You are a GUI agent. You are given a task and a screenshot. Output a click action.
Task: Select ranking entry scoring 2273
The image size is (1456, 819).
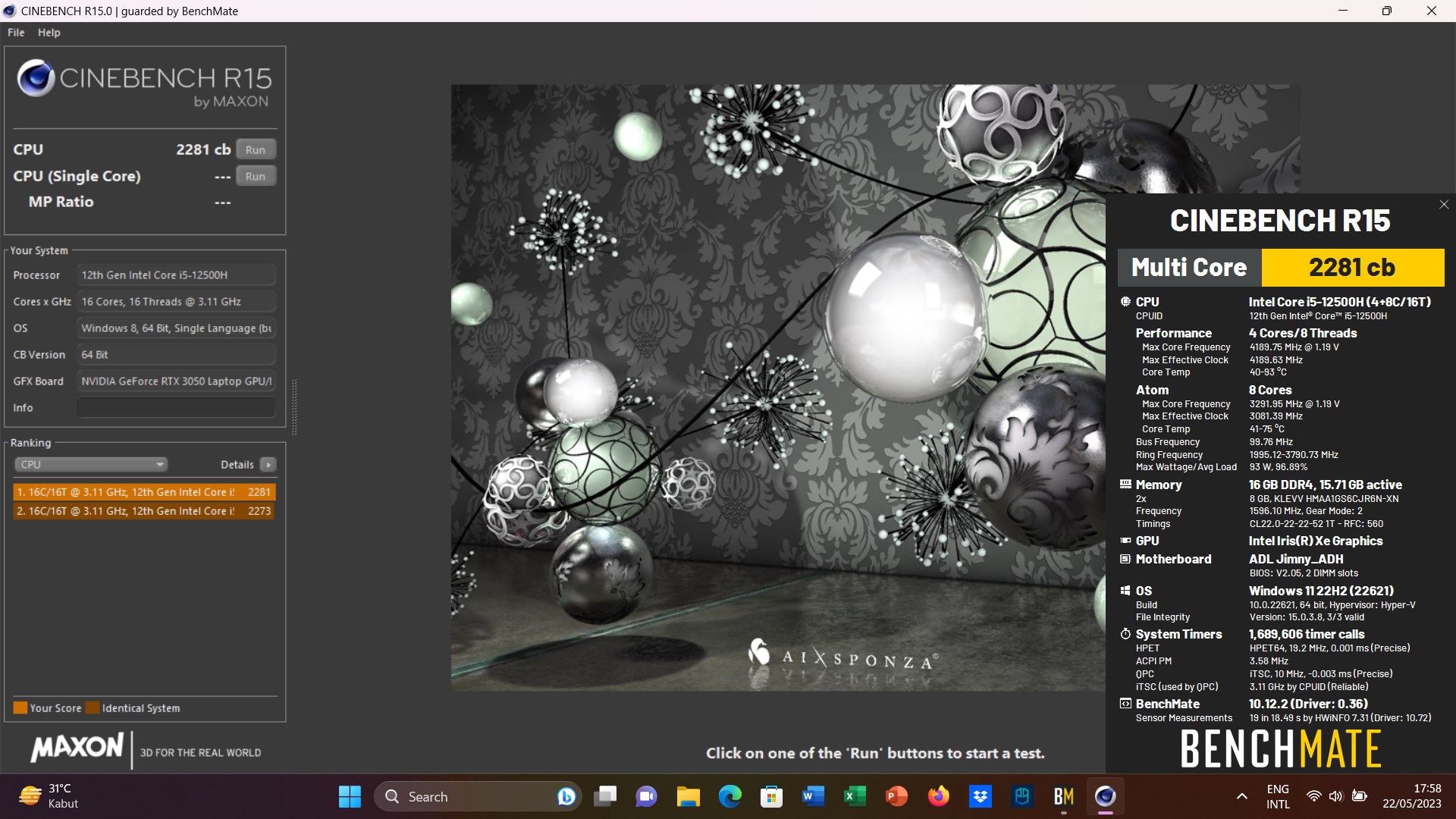pos(144,511)
